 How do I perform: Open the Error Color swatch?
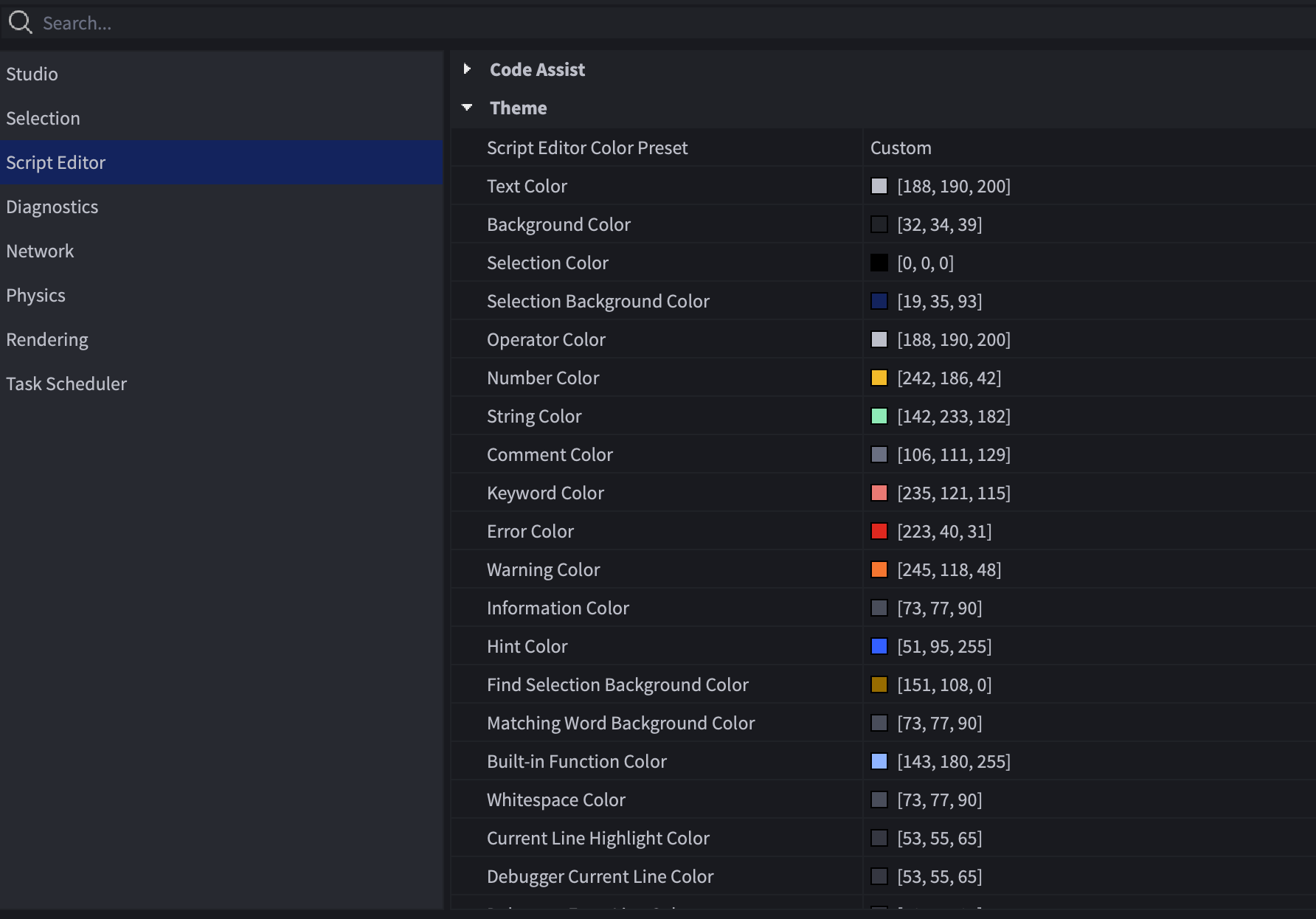[x=879, y=531]
